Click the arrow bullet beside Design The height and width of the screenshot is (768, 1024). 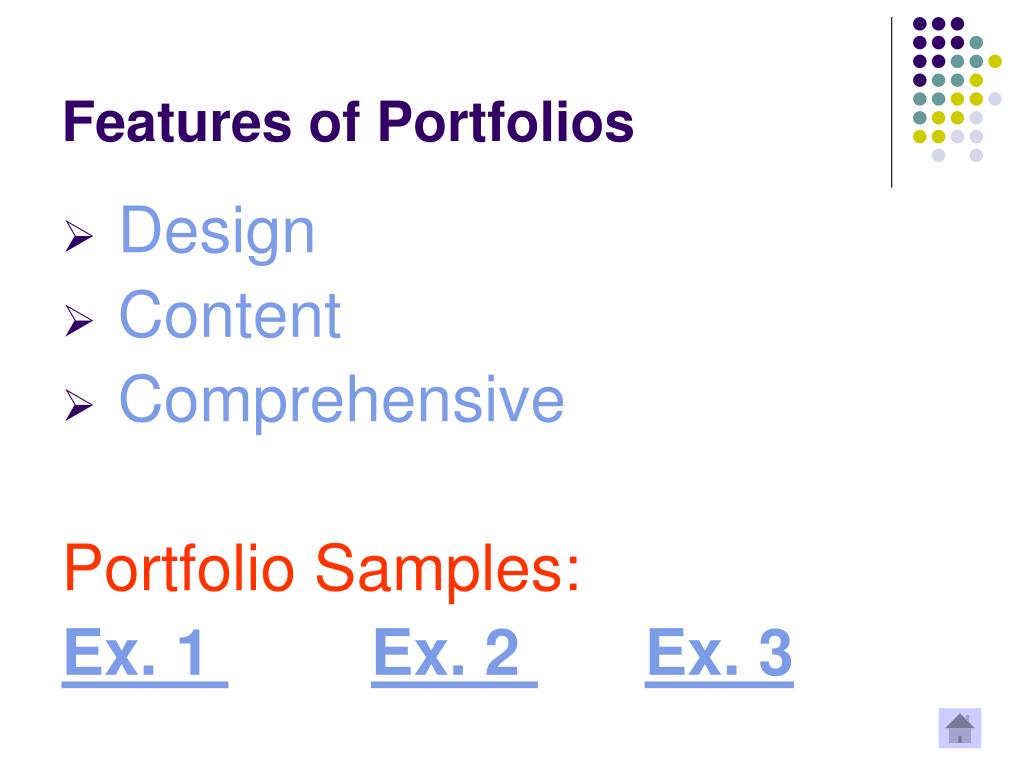coord(78,236)
